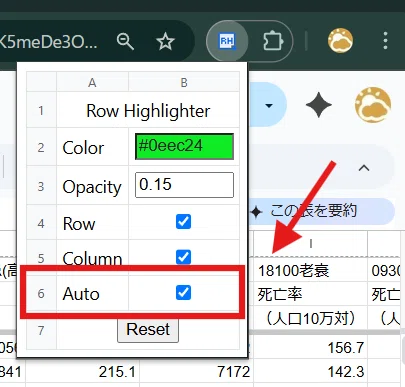Open the Google account avatar in Sheets
405x387 pixels.
point(373,105)
